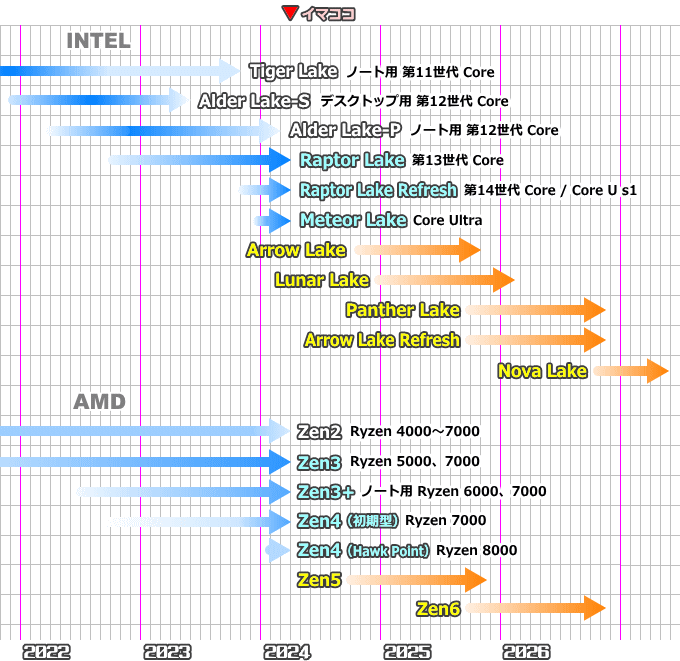The width and height of the screenshot is (680, 661).
Task: Click the 2023 year label
Action: pyautogui.click(x=167, y=652)
